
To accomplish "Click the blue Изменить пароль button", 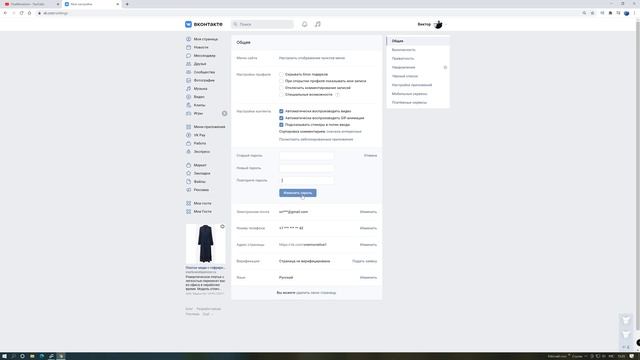I will pyautogui.click(x=298, y=193).
